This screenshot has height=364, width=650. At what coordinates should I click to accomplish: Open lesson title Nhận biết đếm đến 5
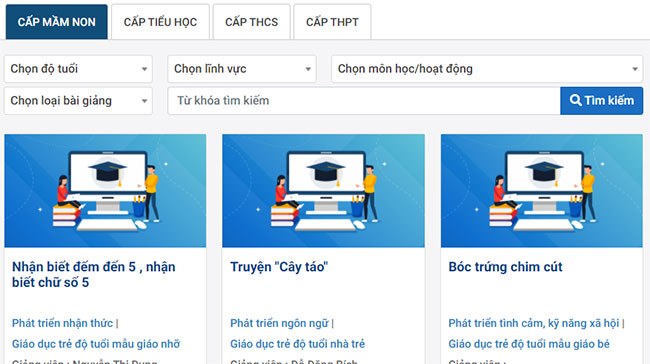[94, 274]
